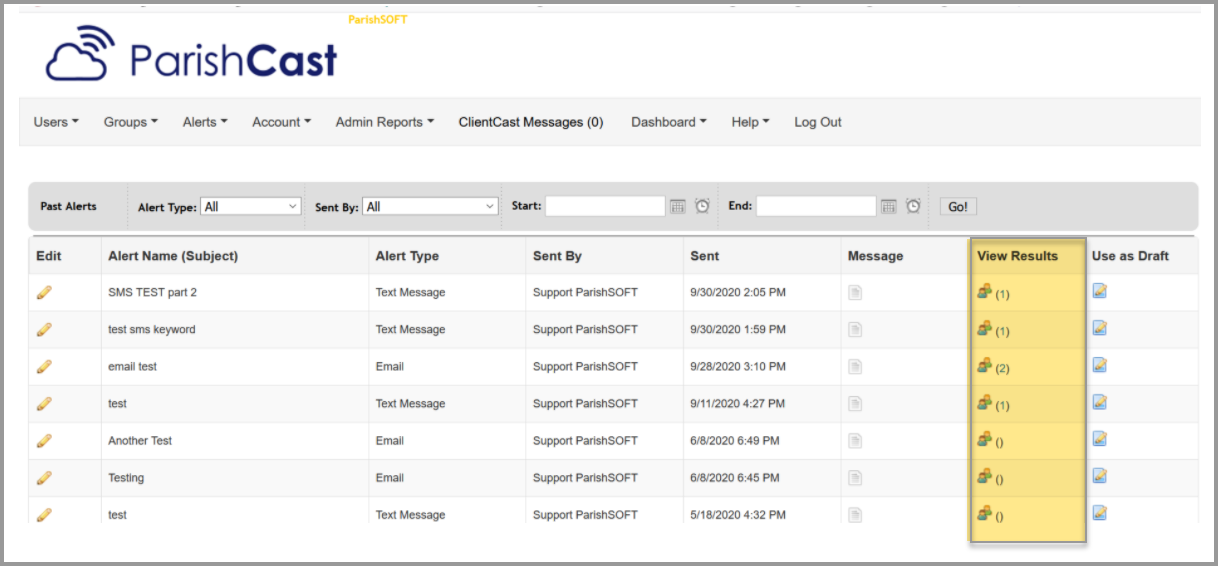The image size is (1218, 566).
Task: Click the 'email test' alert name
Action: [132, 366]
